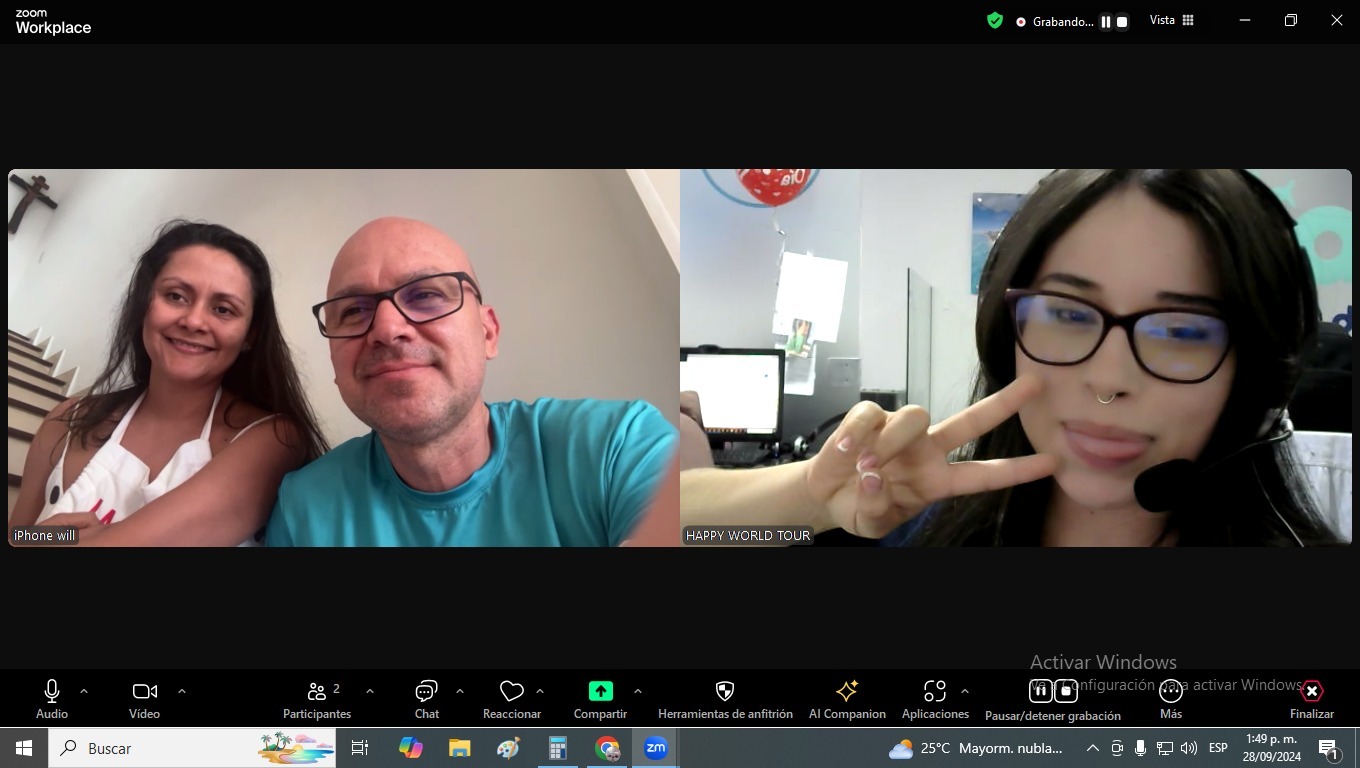This screenshot has width=1360, height=768.
Task: Open File Explorer from the taskbar
Action: click(x=459, y=748)
